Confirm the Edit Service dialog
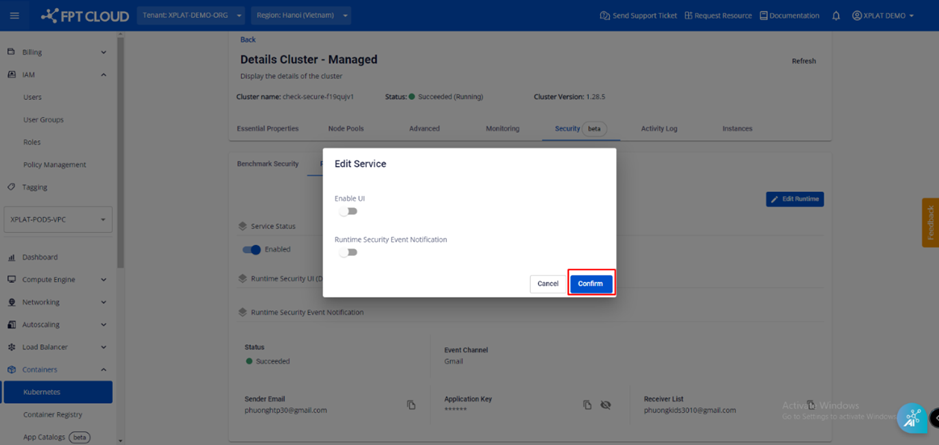 pyautogui.click(x=590, y=284)
